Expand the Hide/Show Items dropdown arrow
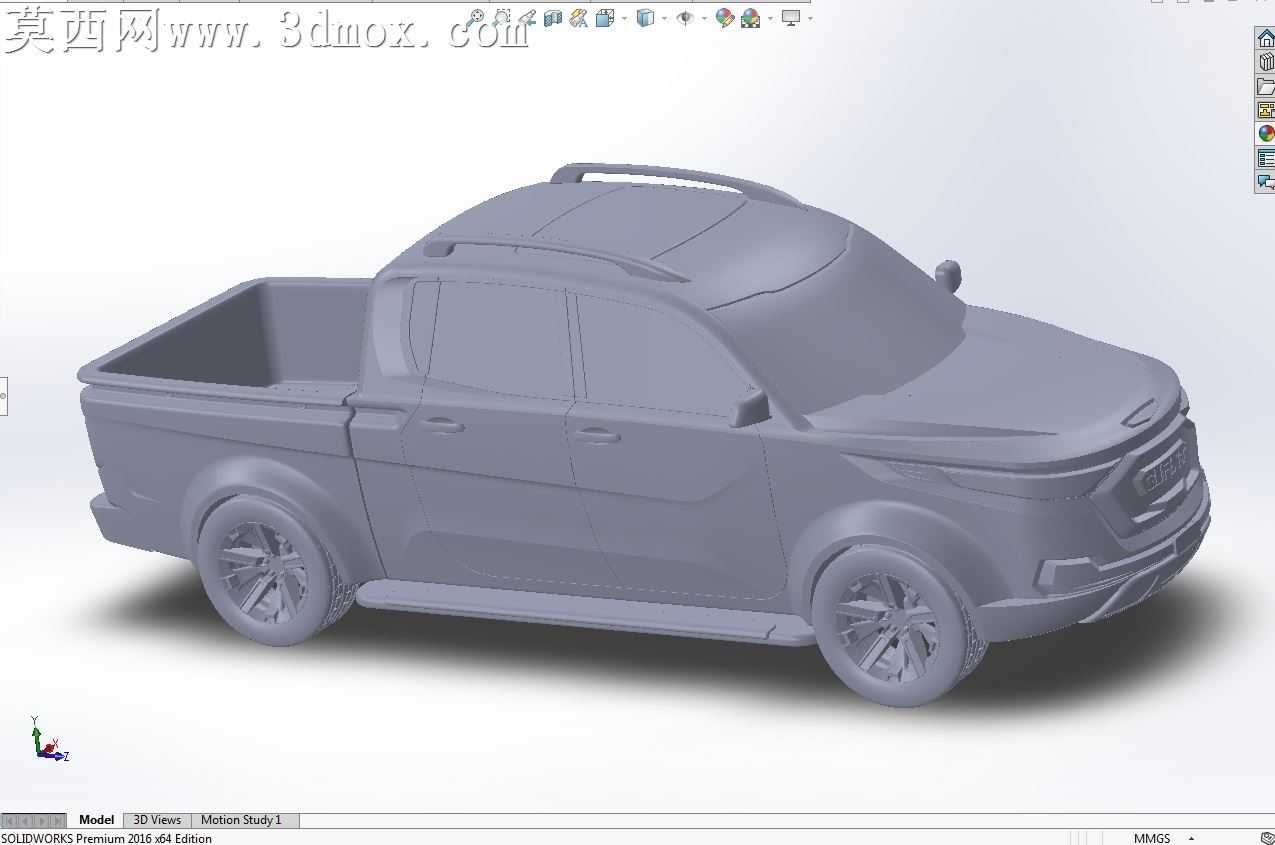 pos(704,18)
